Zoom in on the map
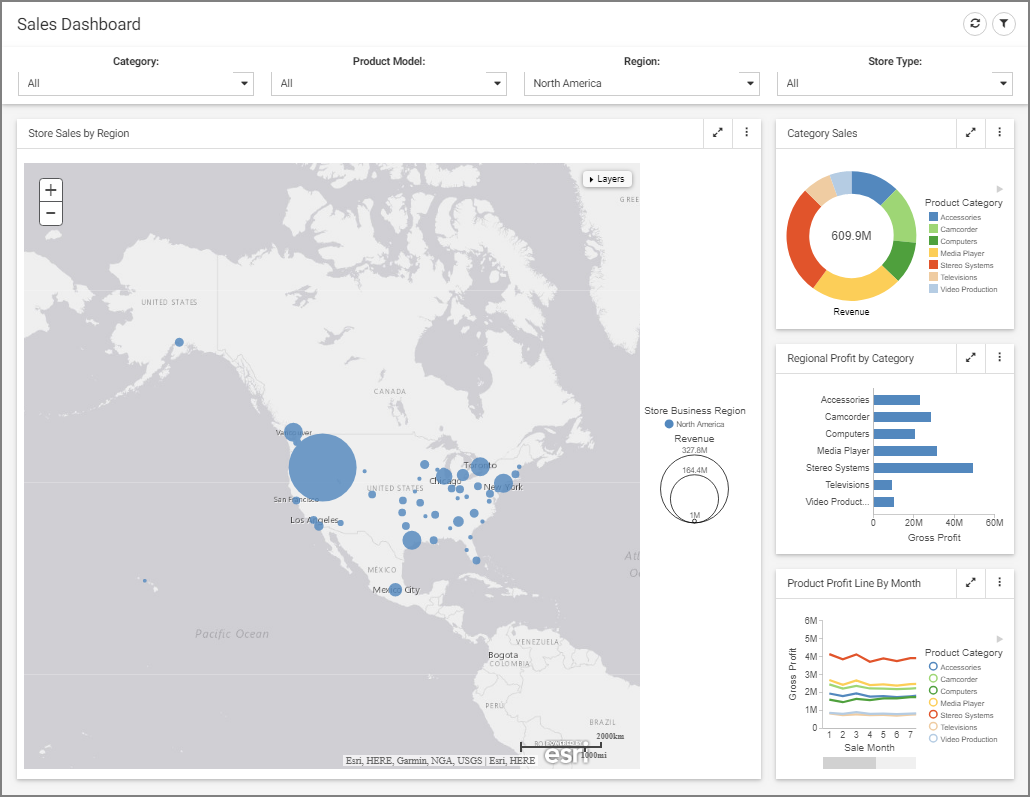Image resolution: width=1030 pixels, height=797 pixels. coord(51,190)
